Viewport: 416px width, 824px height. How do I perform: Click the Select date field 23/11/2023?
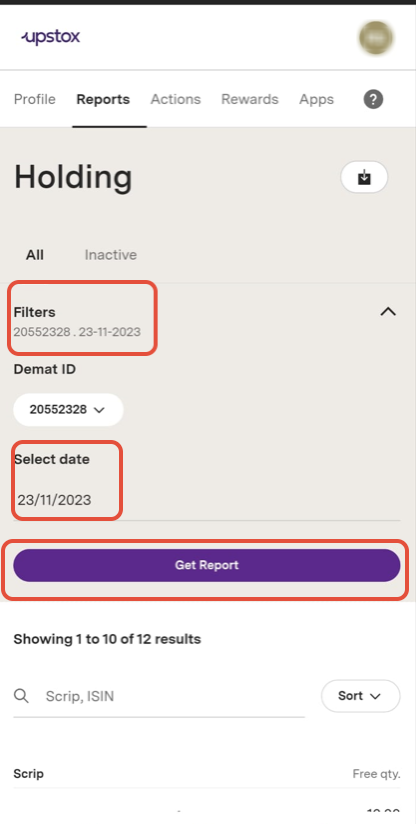[x=207, y=500]
